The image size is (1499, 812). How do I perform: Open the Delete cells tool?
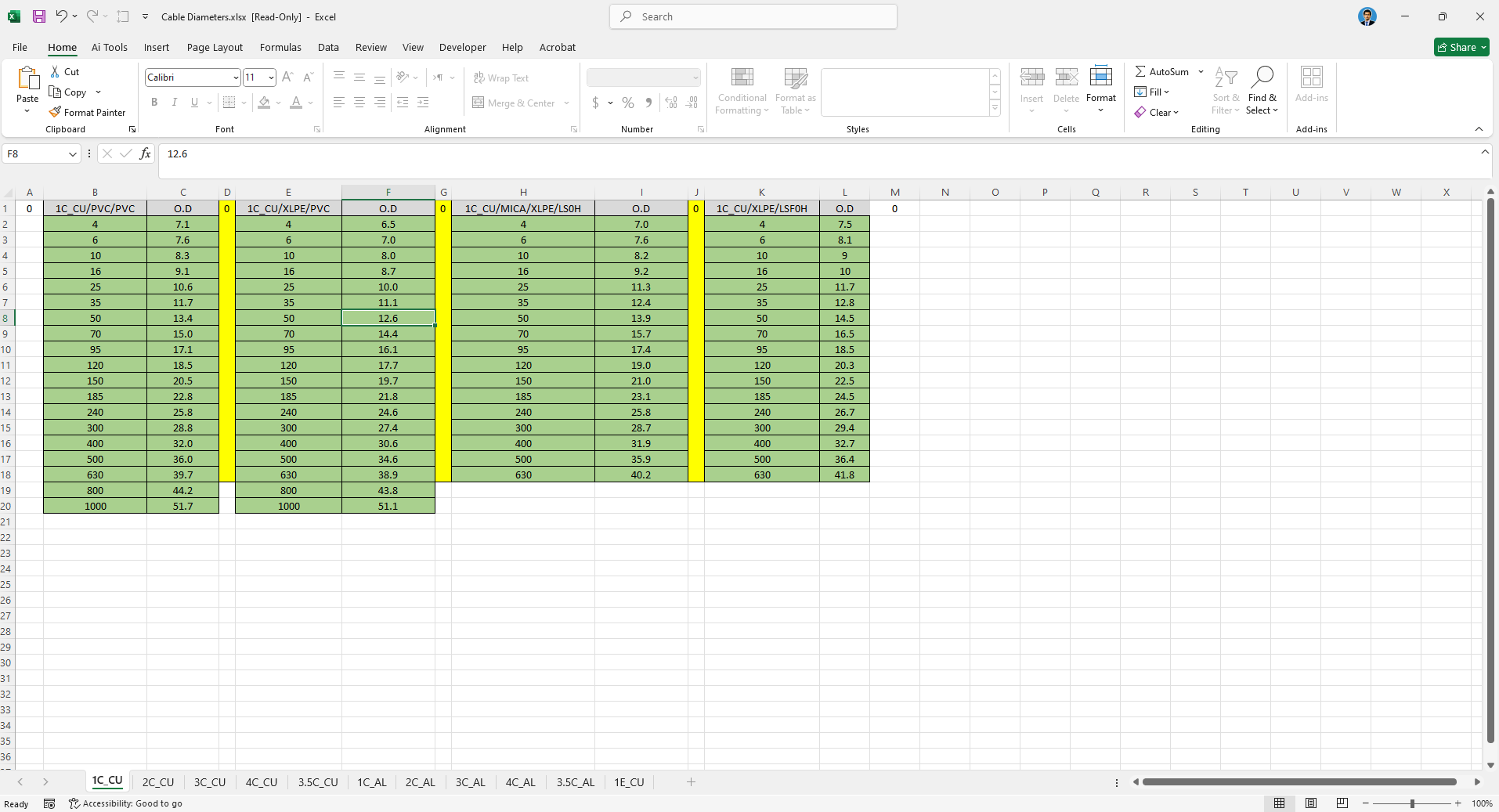pos(1066,89)
